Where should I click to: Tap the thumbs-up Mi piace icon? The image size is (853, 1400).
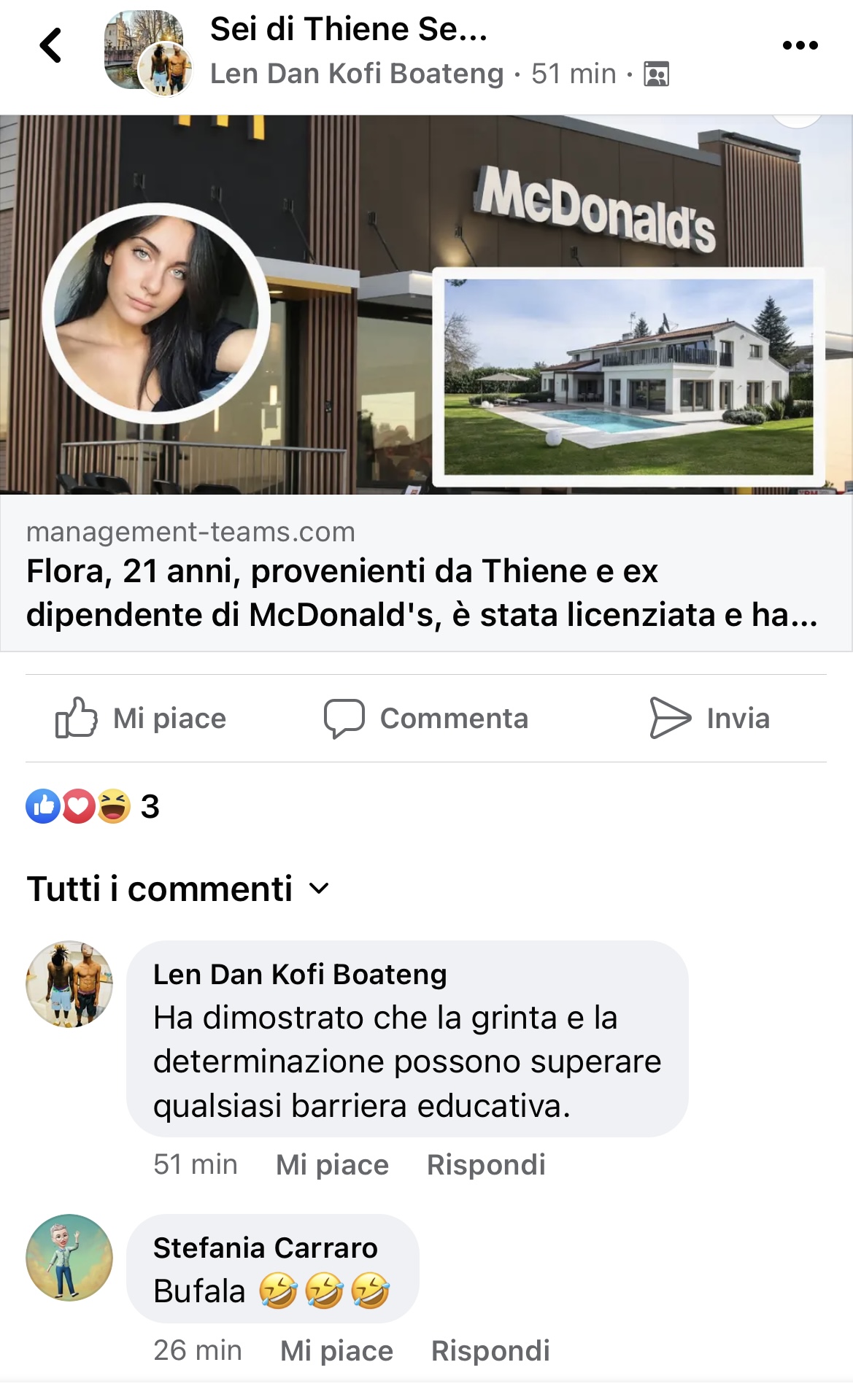point(76,718)
